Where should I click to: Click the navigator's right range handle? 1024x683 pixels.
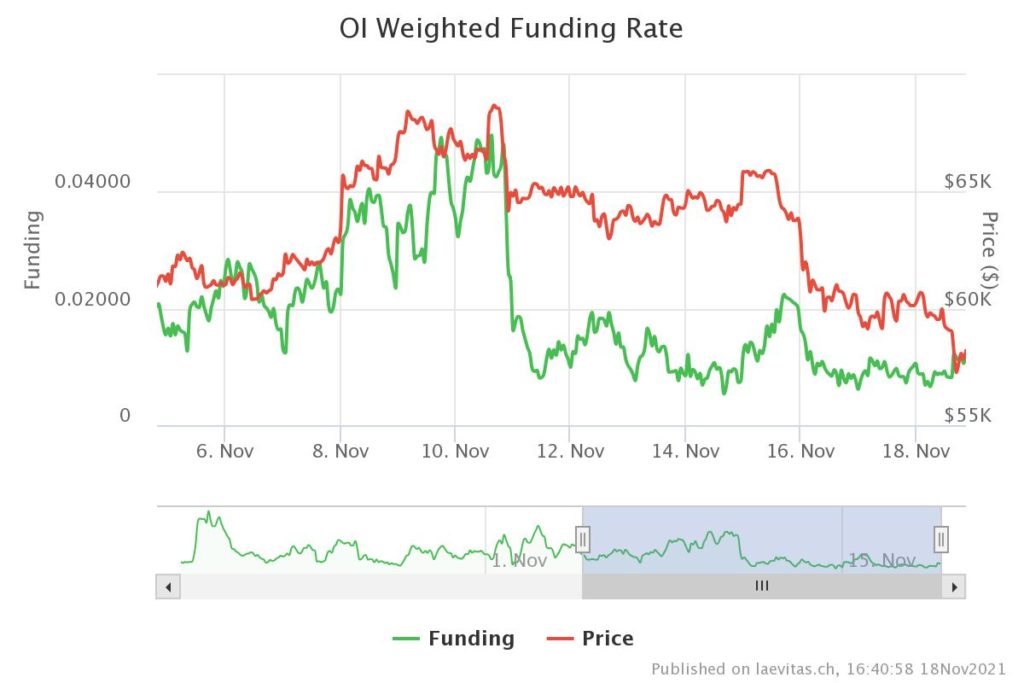pos(941,540)
